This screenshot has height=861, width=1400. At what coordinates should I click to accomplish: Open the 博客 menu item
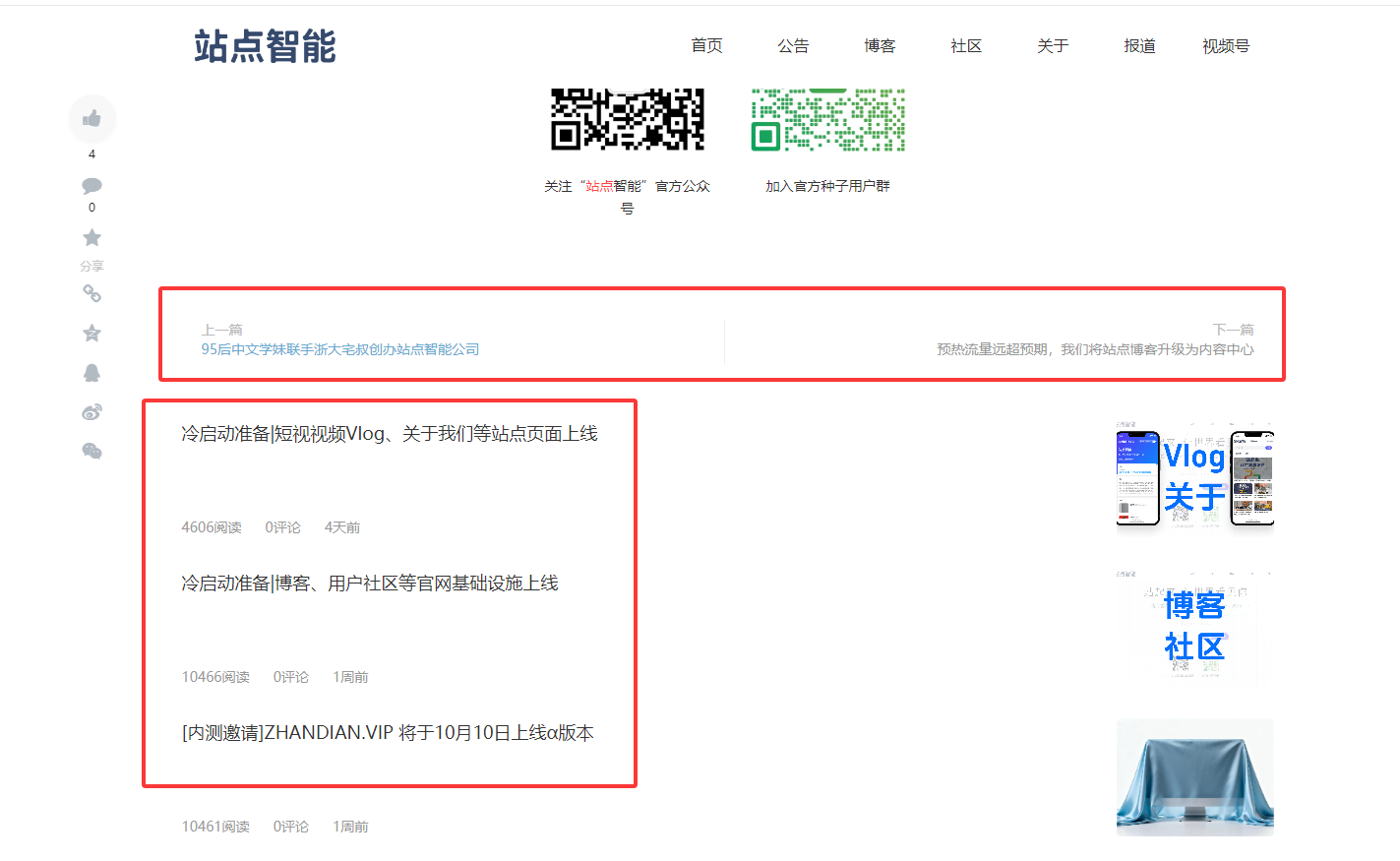click(x=880, y=46)
